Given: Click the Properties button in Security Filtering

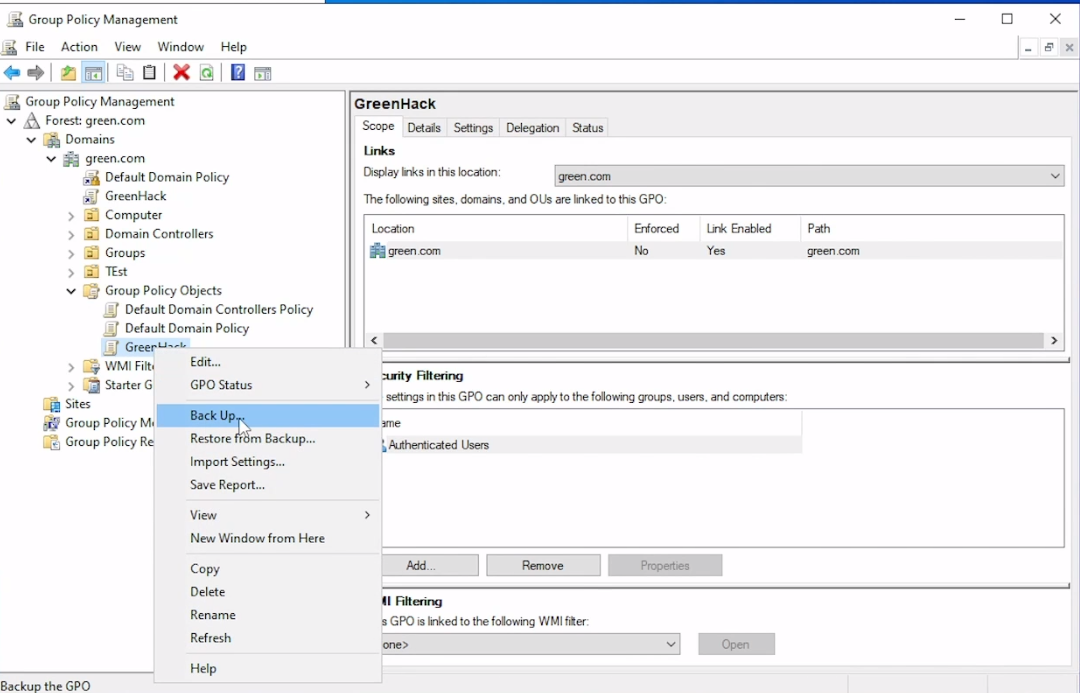Looking at the screenshot, I should coord(665,566).
